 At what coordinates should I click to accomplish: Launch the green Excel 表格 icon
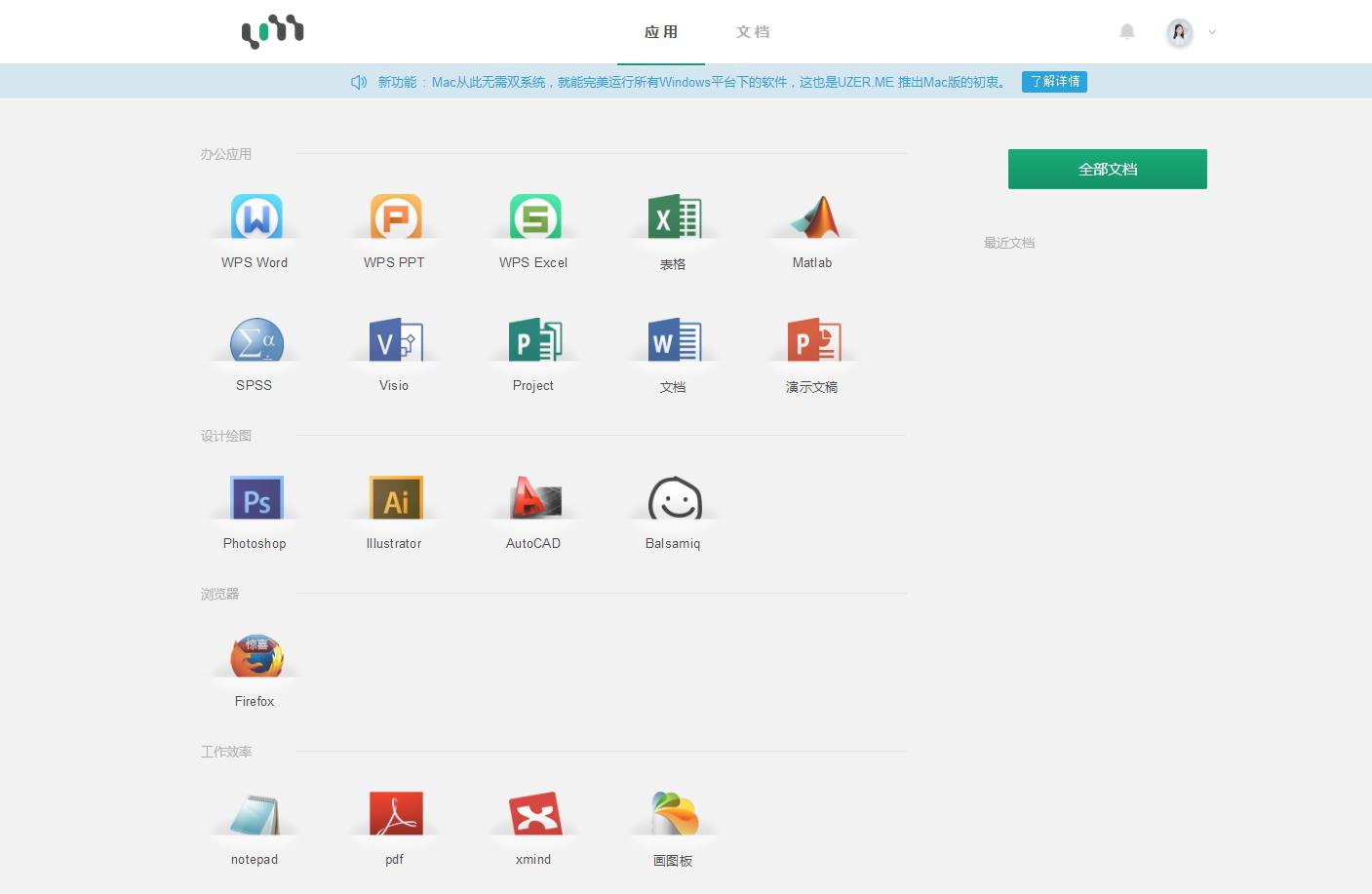click(x=674, y=216)
